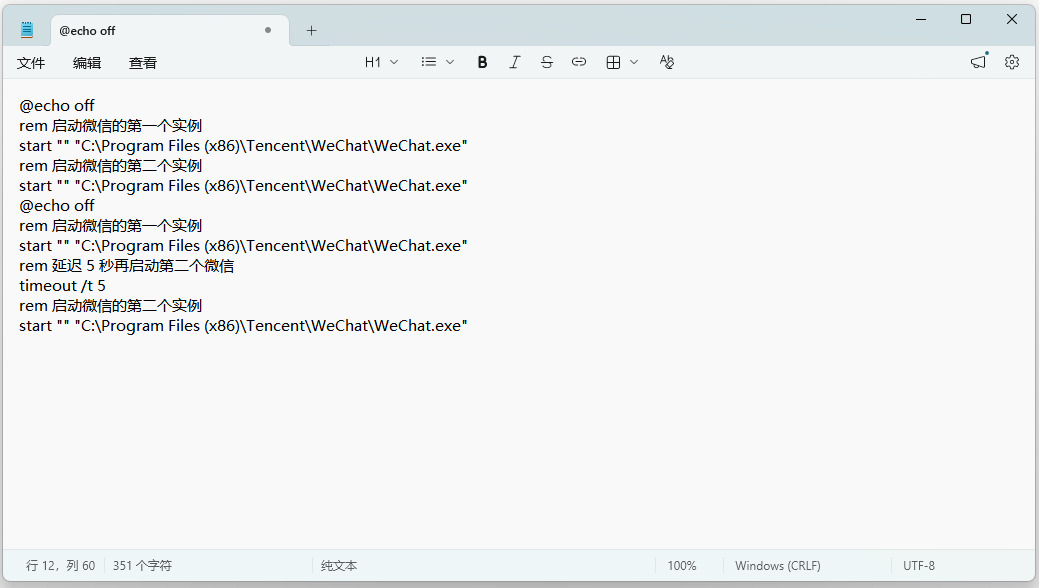1039x588 pixels.
Task: Click the UTF-8 encoding indicator
Action: pyautogui.click(x=919, y=565)
